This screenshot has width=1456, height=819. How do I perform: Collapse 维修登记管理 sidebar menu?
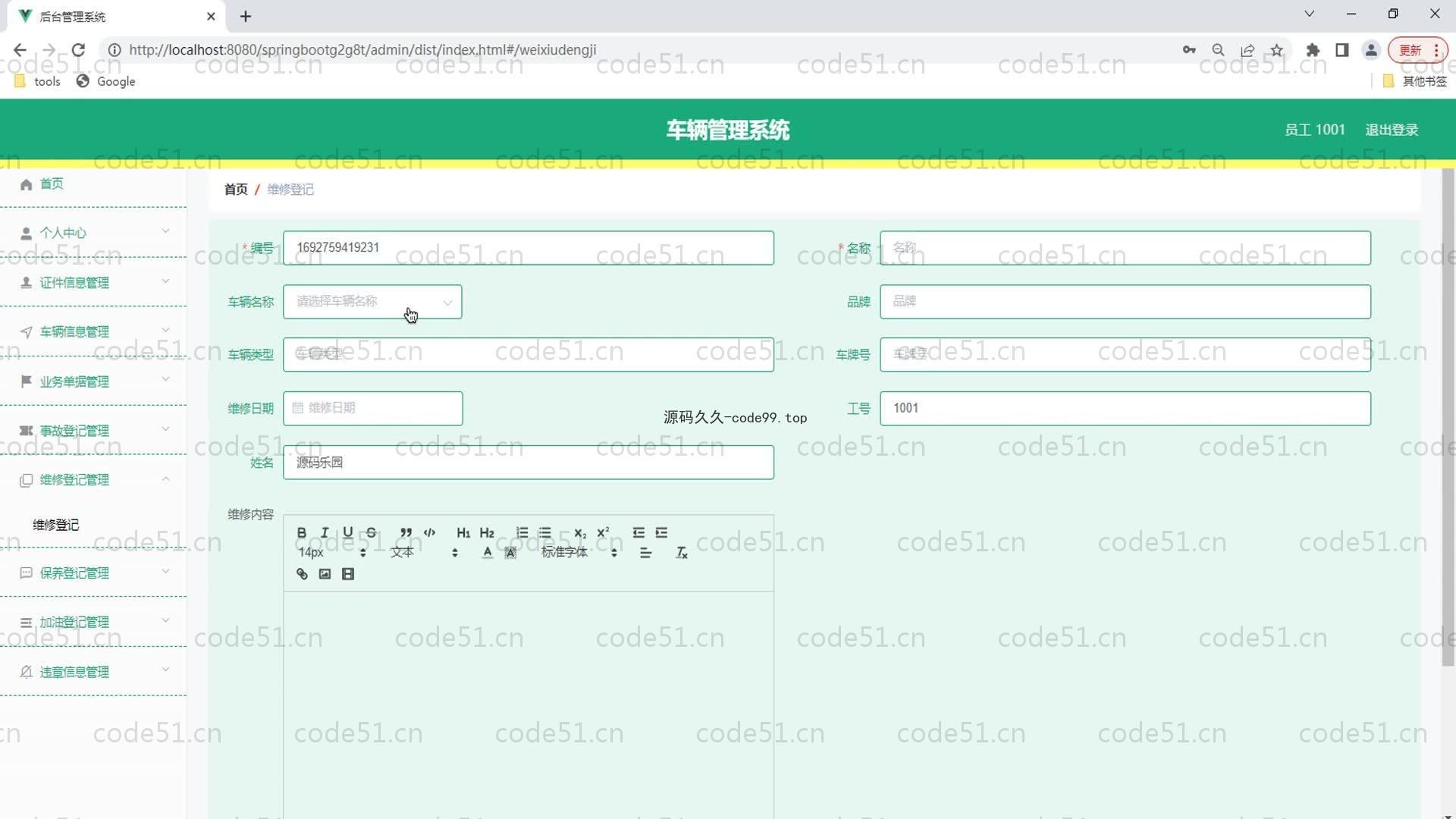coord(93,480)
